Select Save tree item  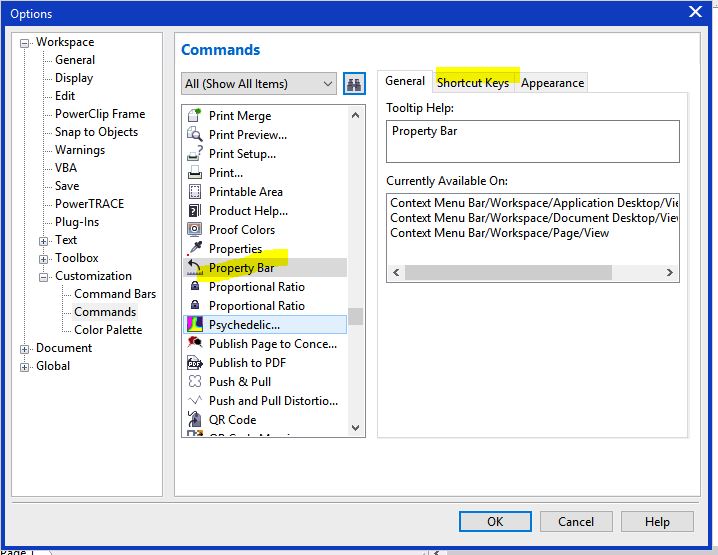(67, 185)
